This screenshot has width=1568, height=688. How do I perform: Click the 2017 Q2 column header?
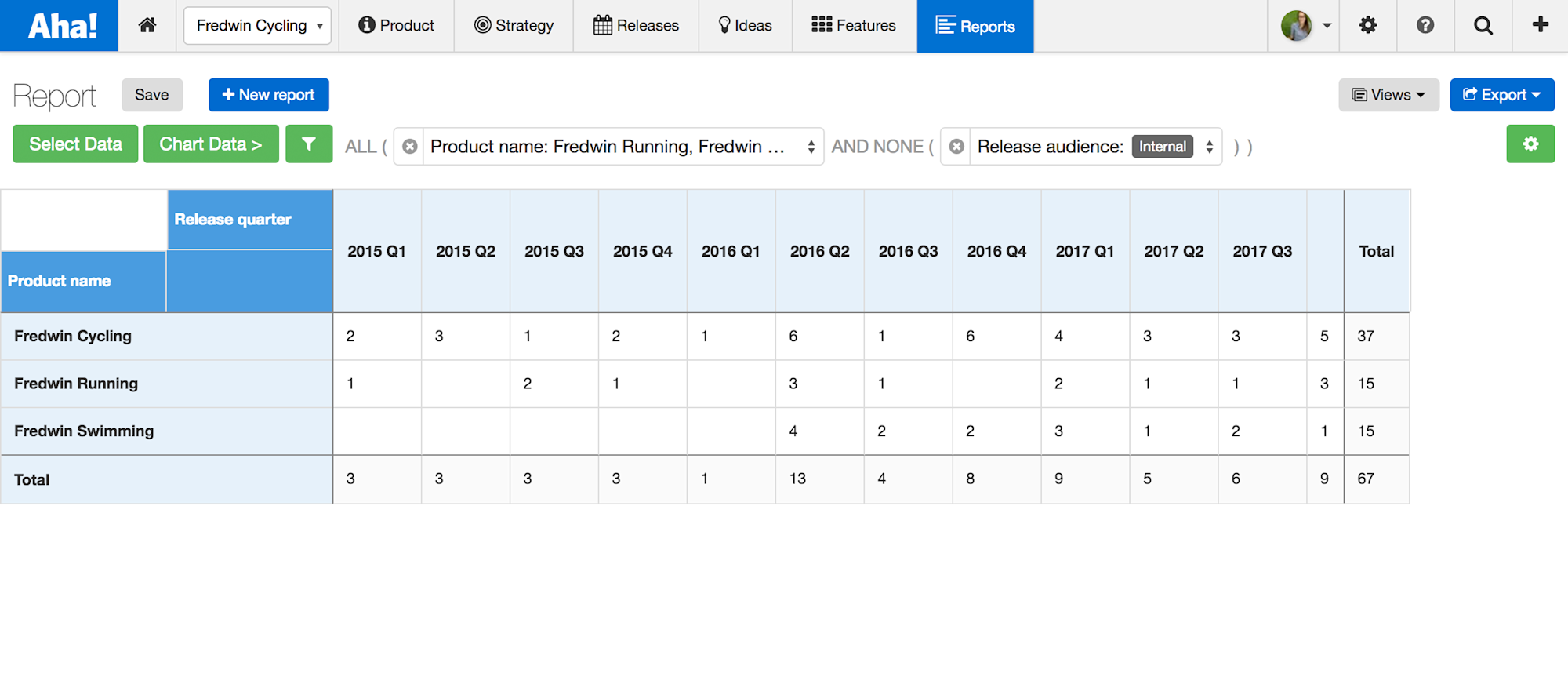tap(1174, 252)
